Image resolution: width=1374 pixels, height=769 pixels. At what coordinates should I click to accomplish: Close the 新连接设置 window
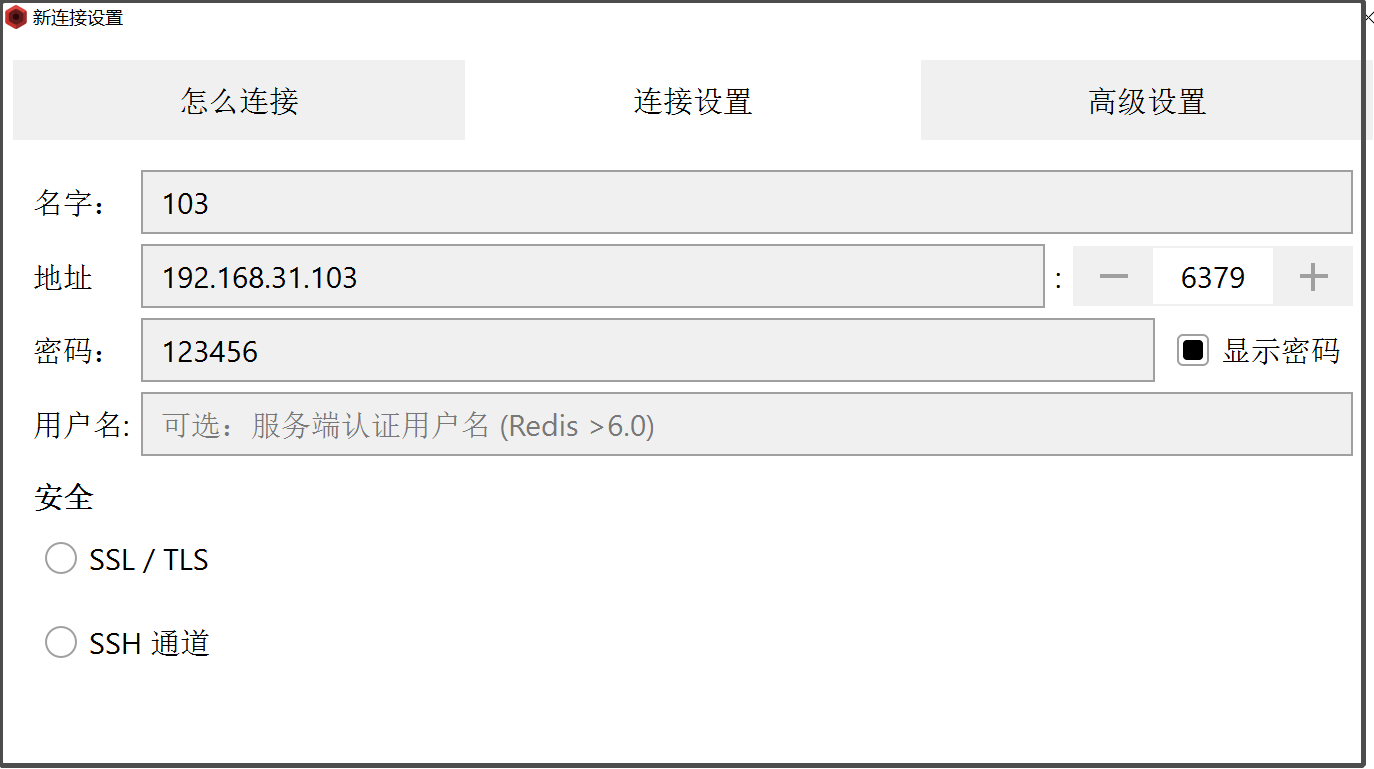click(1368, 17)
